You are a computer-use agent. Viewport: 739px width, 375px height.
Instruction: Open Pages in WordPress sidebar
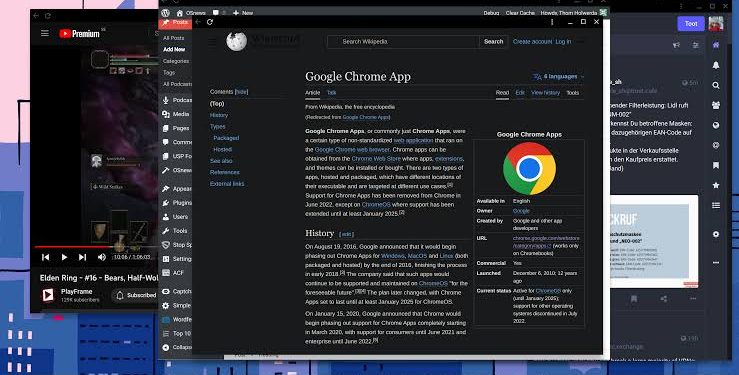[176, 128]
